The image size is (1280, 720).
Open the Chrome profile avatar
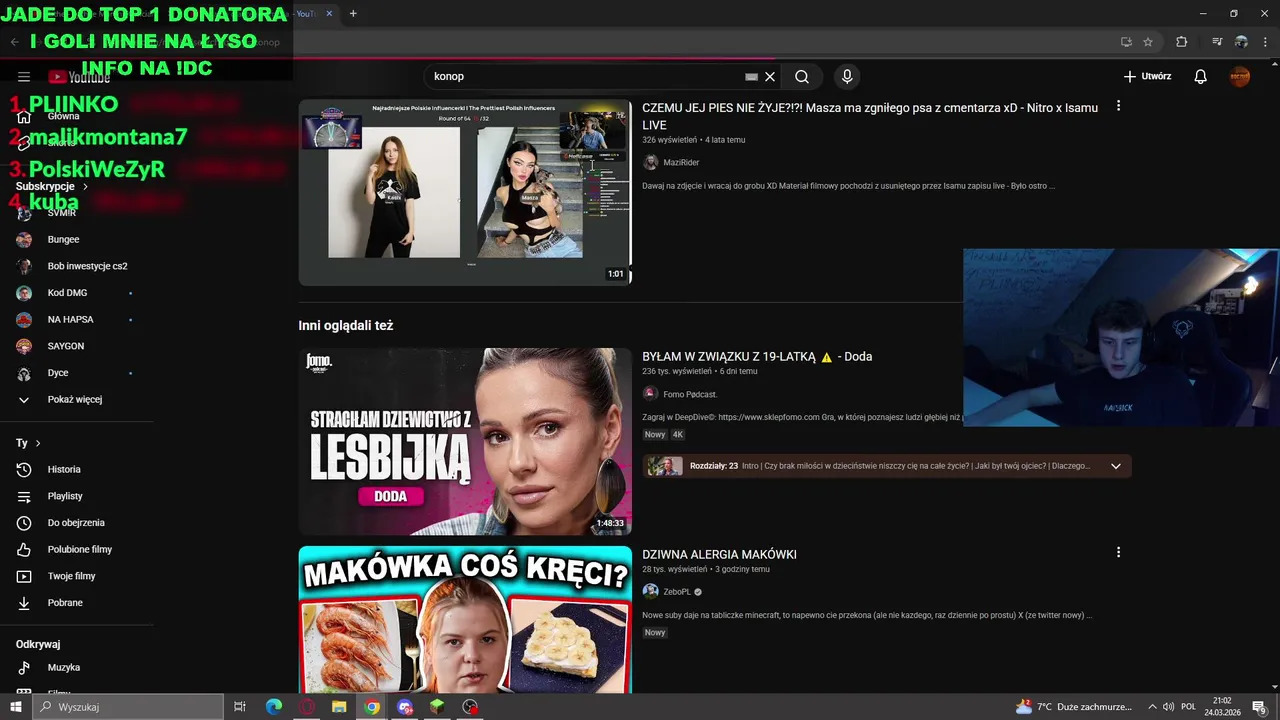coord(1241,42)
